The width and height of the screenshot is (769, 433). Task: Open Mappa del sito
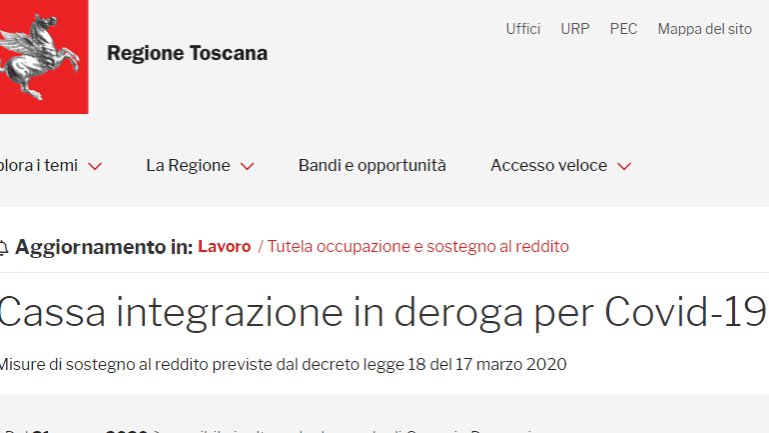click(705, 29)
